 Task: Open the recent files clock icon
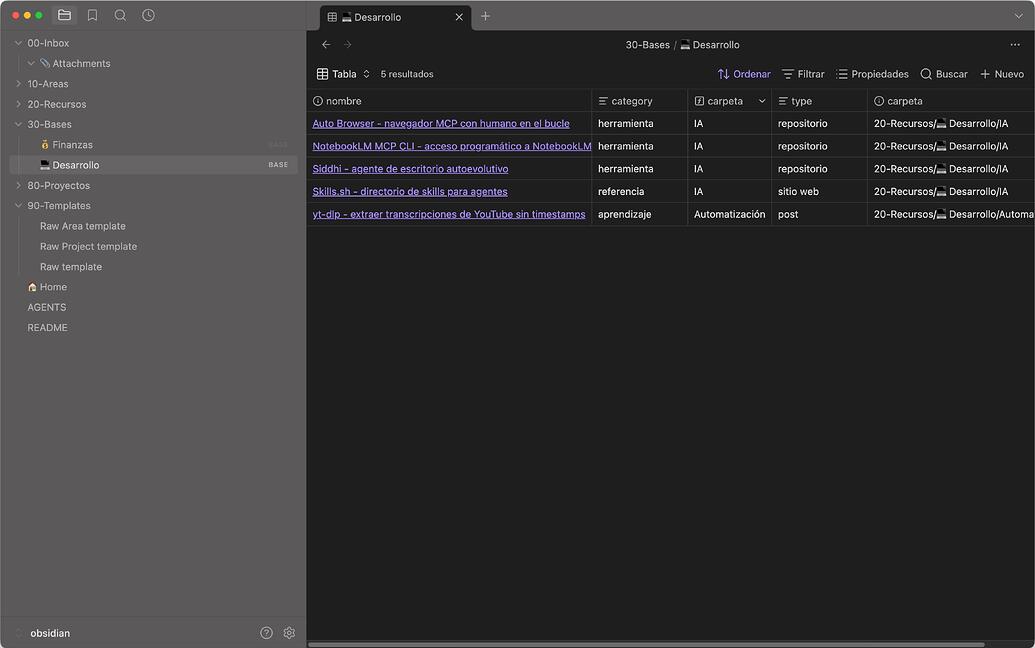pos(148,15)
